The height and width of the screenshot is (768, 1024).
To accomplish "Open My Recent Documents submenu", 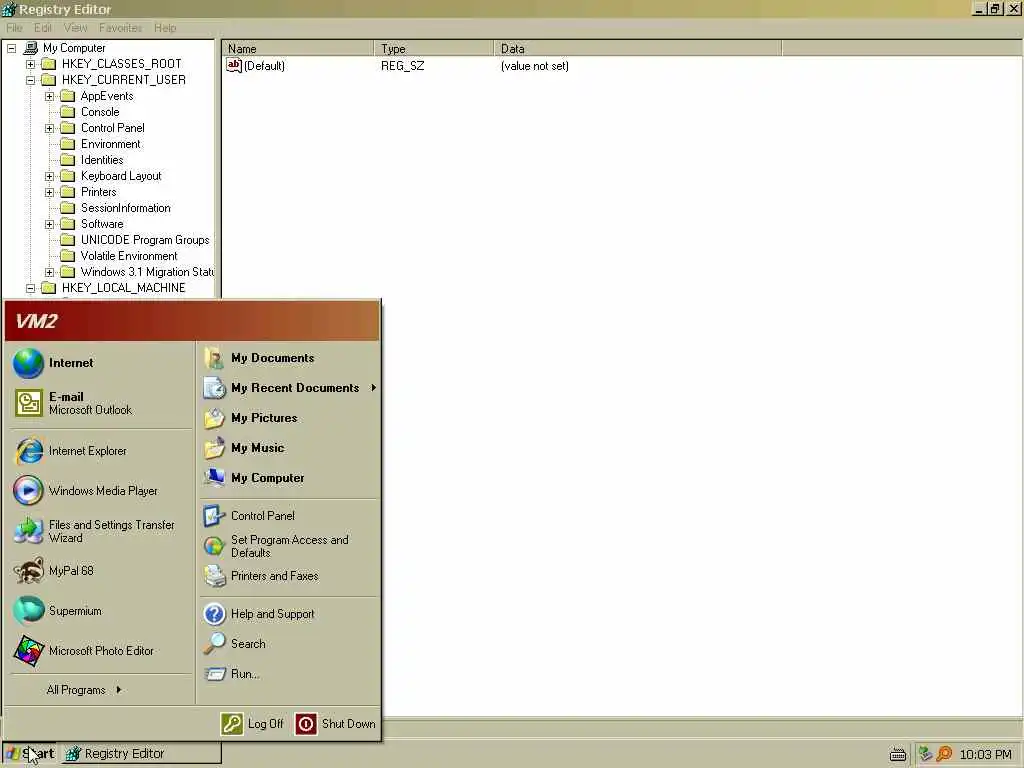I will pos(289,388).
